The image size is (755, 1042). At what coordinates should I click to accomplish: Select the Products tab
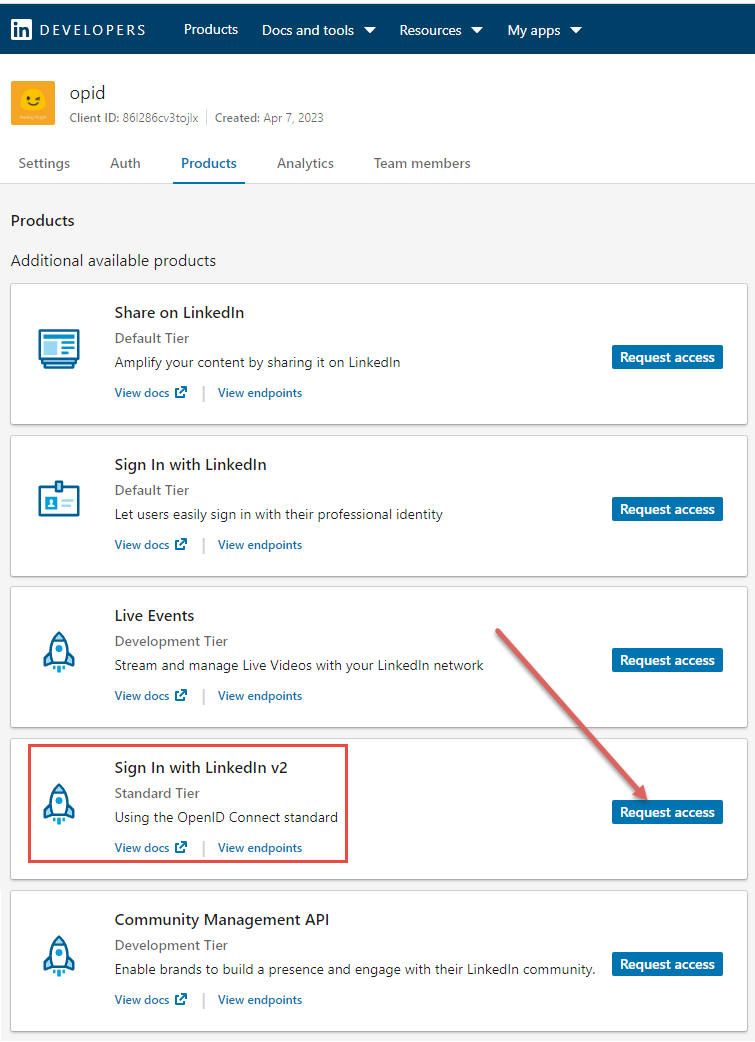[x=209, y=163]
